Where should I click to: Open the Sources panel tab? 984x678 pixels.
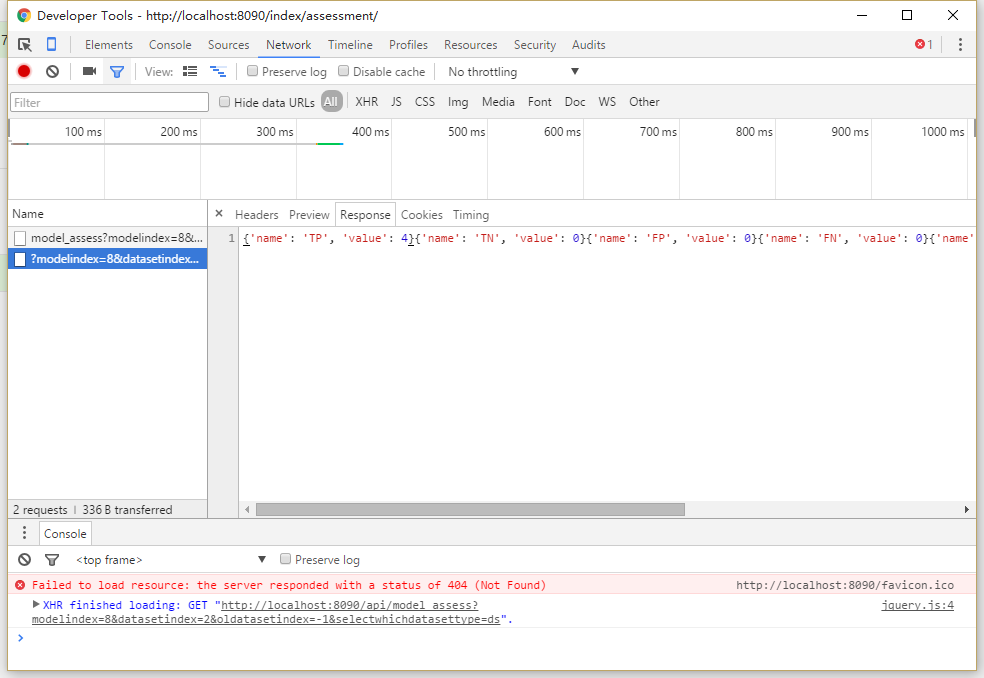[x=228, y=45]
